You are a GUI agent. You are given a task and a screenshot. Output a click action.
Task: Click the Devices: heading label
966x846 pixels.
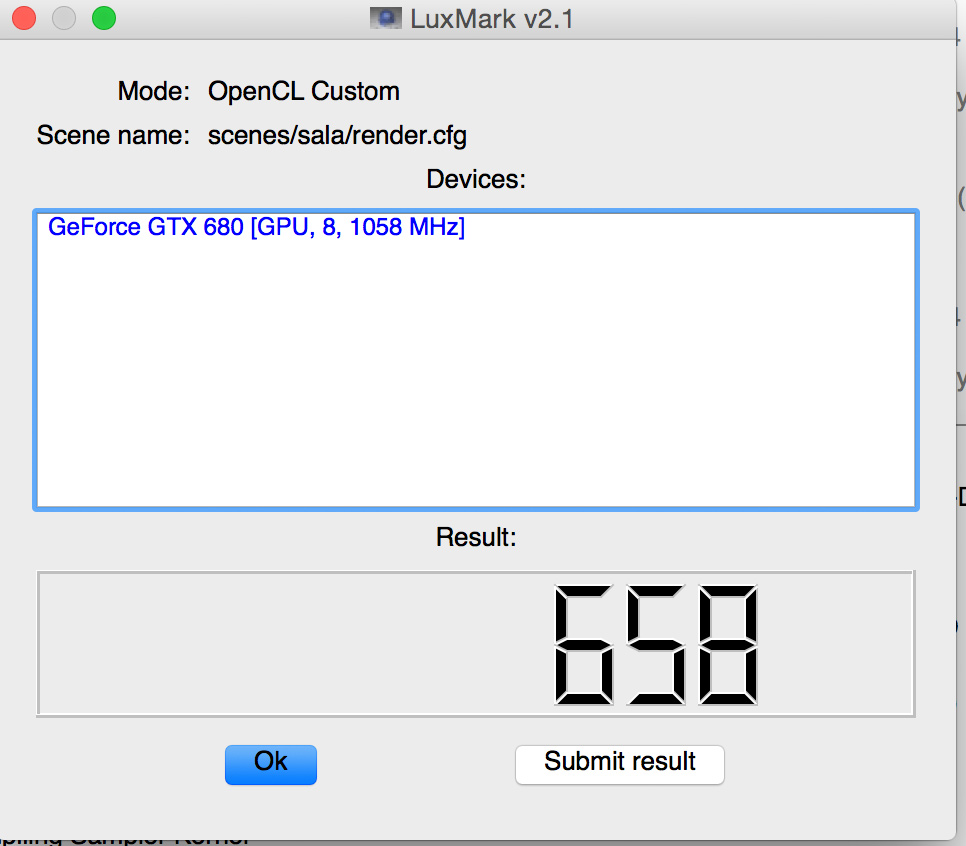(x=476, y=179)
